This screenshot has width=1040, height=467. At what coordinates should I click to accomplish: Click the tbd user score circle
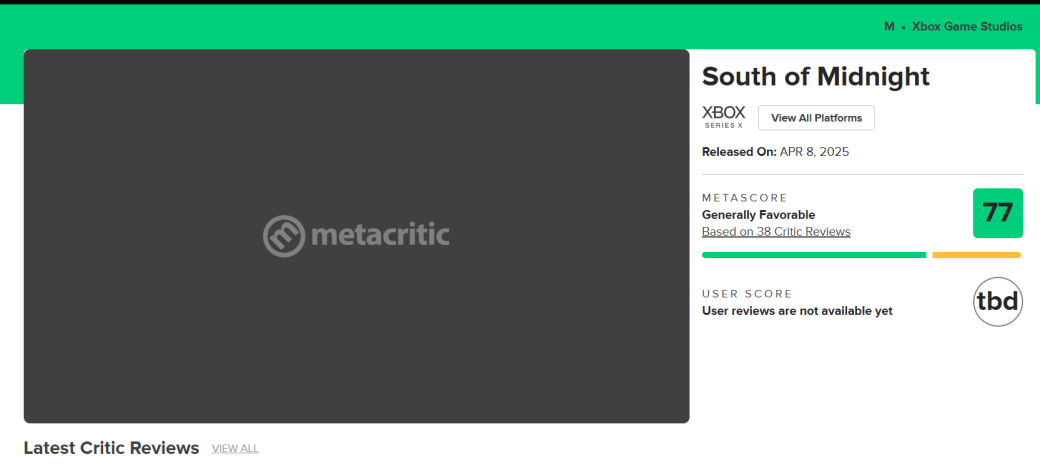pos(998,302)
